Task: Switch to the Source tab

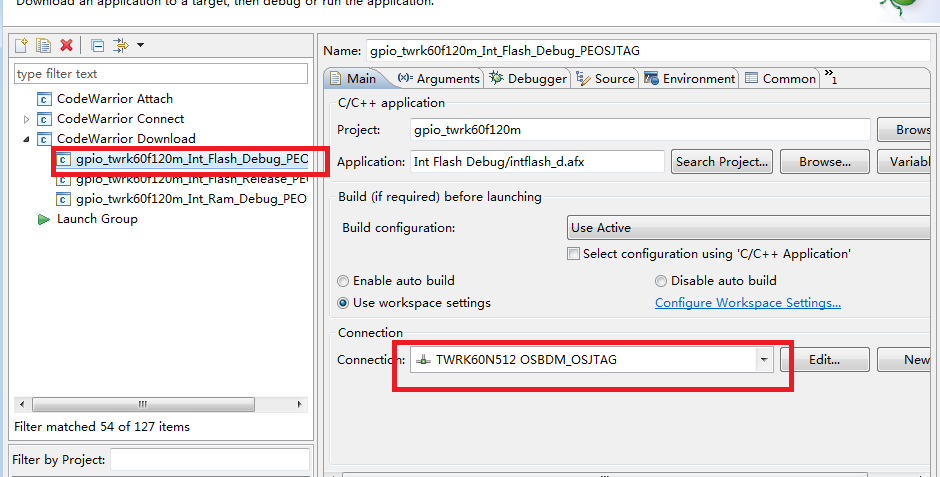Action: [605, 79]
